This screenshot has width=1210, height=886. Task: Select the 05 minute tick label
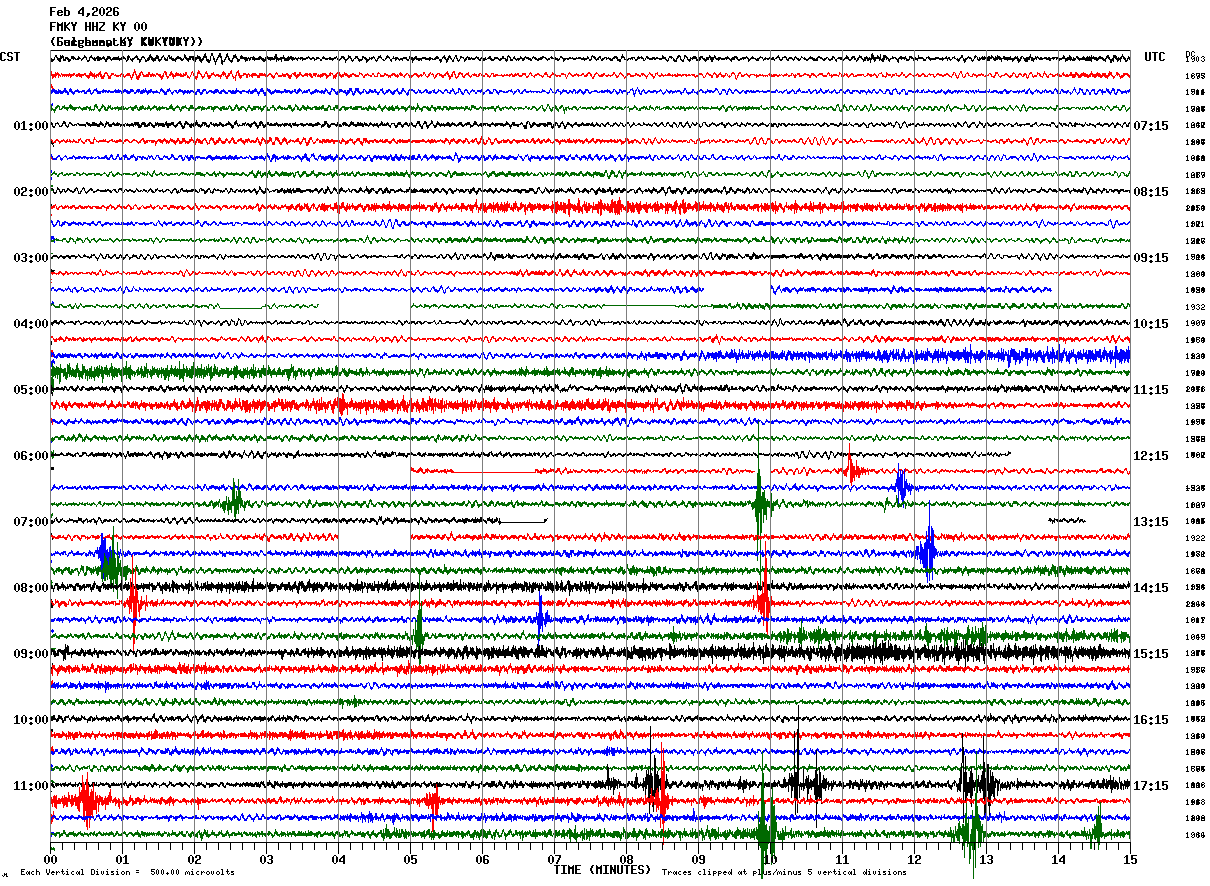click(x=410, y=859)
